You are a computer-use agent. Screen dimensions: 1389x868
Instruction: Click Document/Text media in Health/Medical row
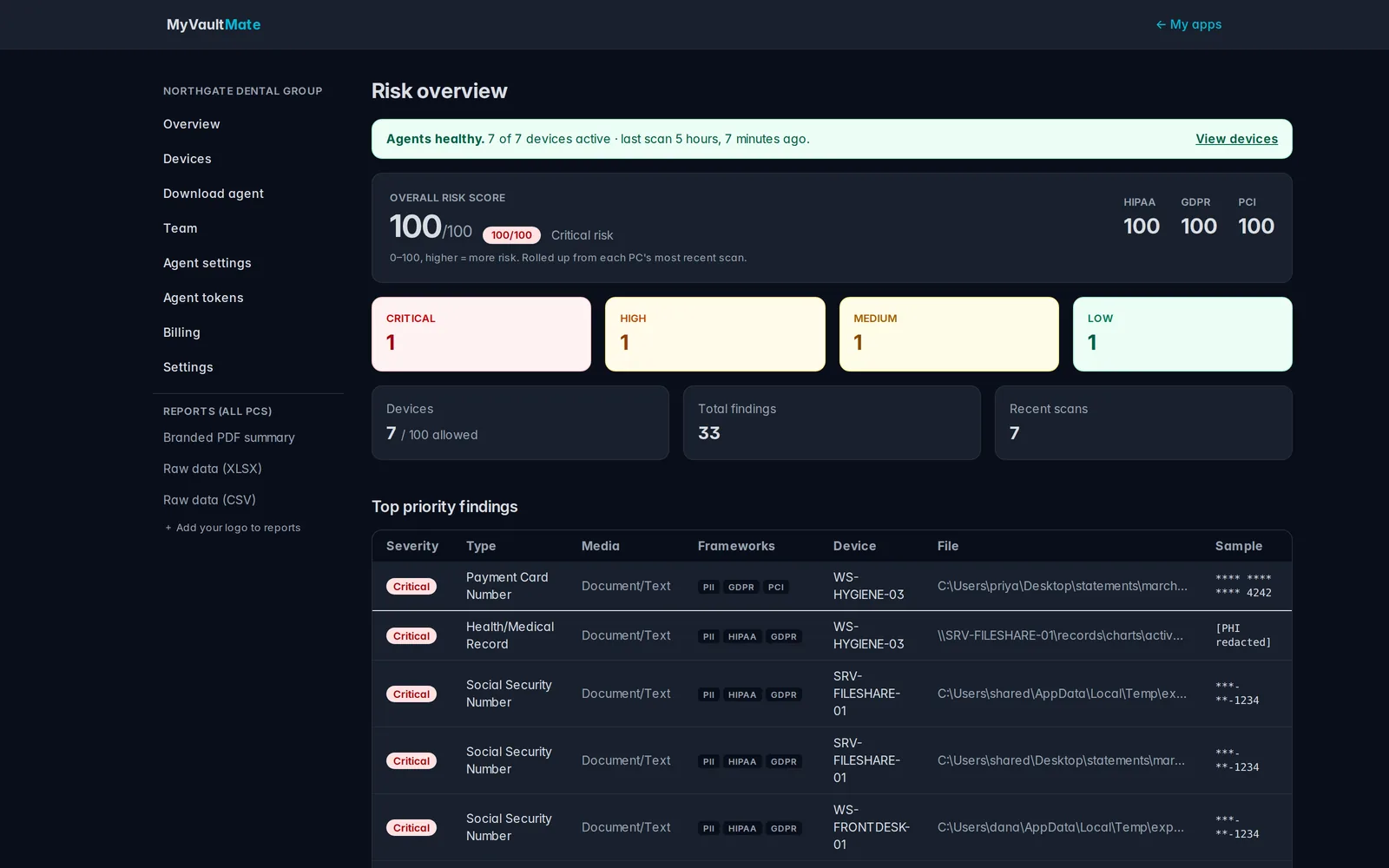tap(626, 635)
